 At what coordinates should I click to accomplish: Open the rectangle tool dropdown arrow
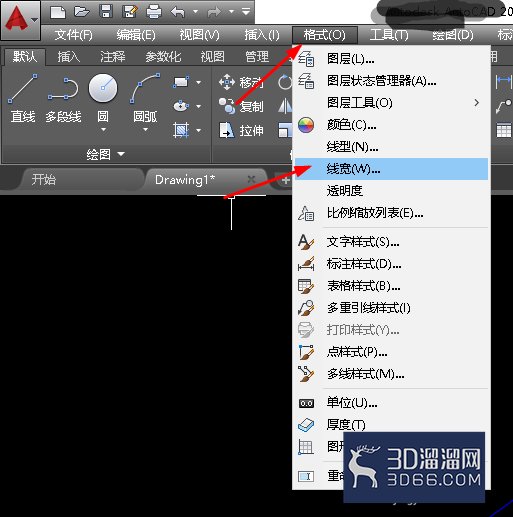tap(199, 82)
